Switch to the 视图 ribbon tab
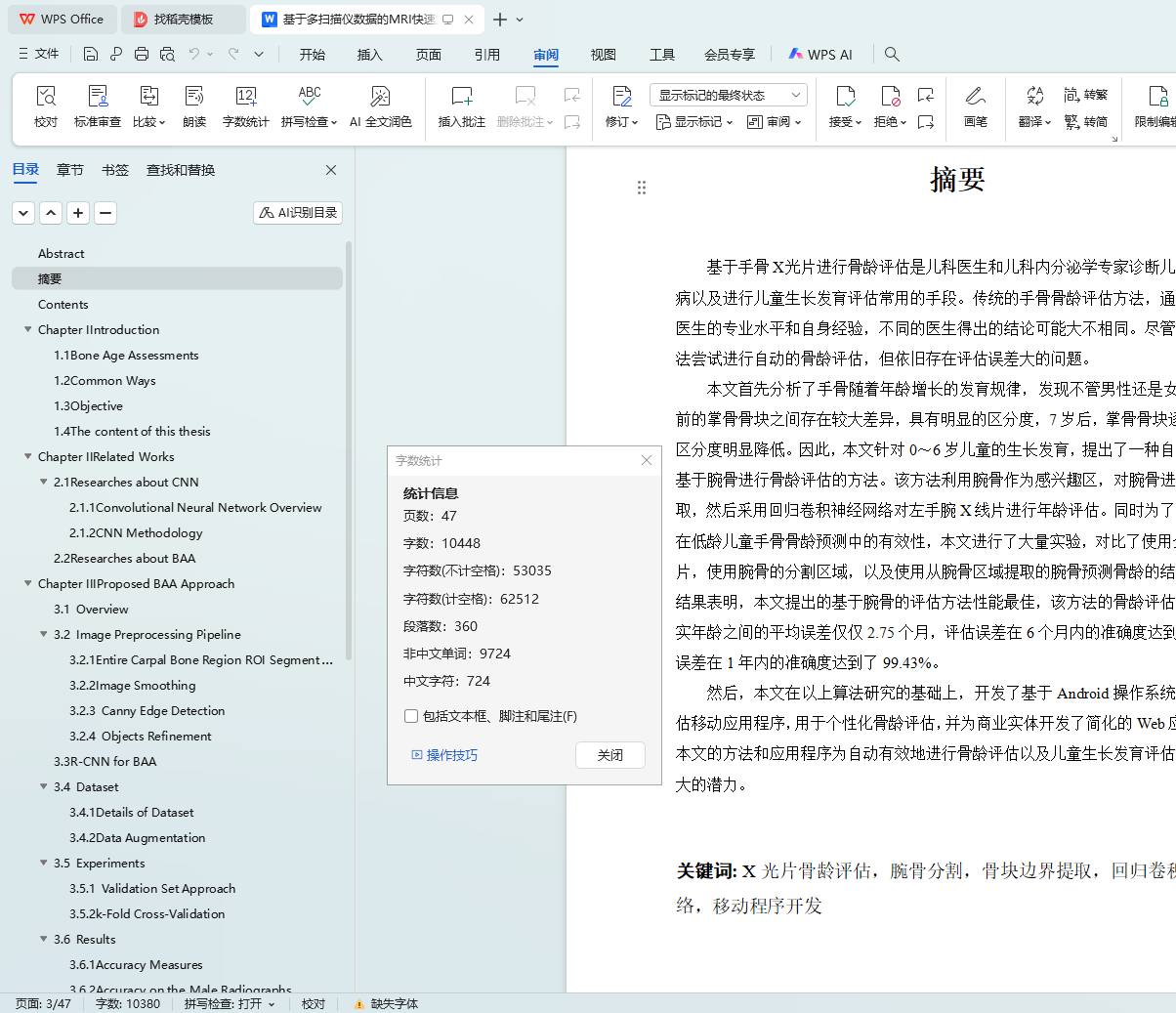The width and height of the screenshot is (1176, 1013). pyautogui.click(x=604, y=55)
